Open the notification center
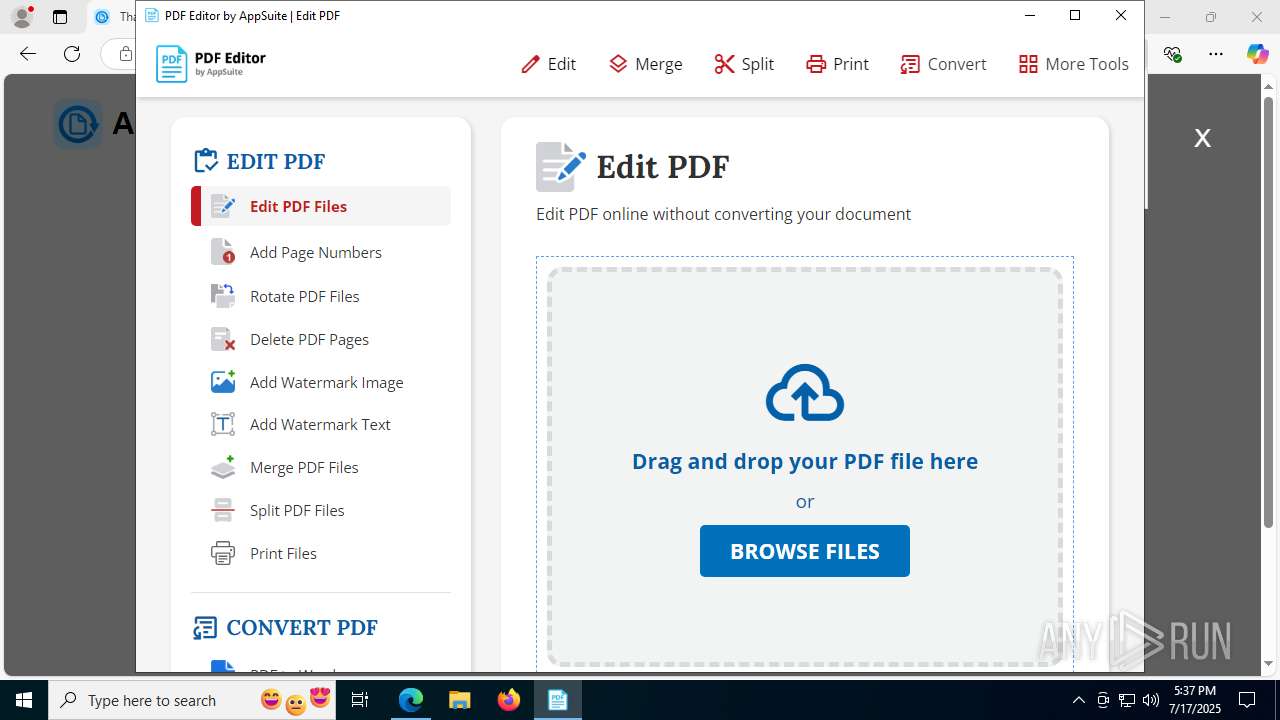This screenshot has width=1280, height=720. [x=1247, y=700]
